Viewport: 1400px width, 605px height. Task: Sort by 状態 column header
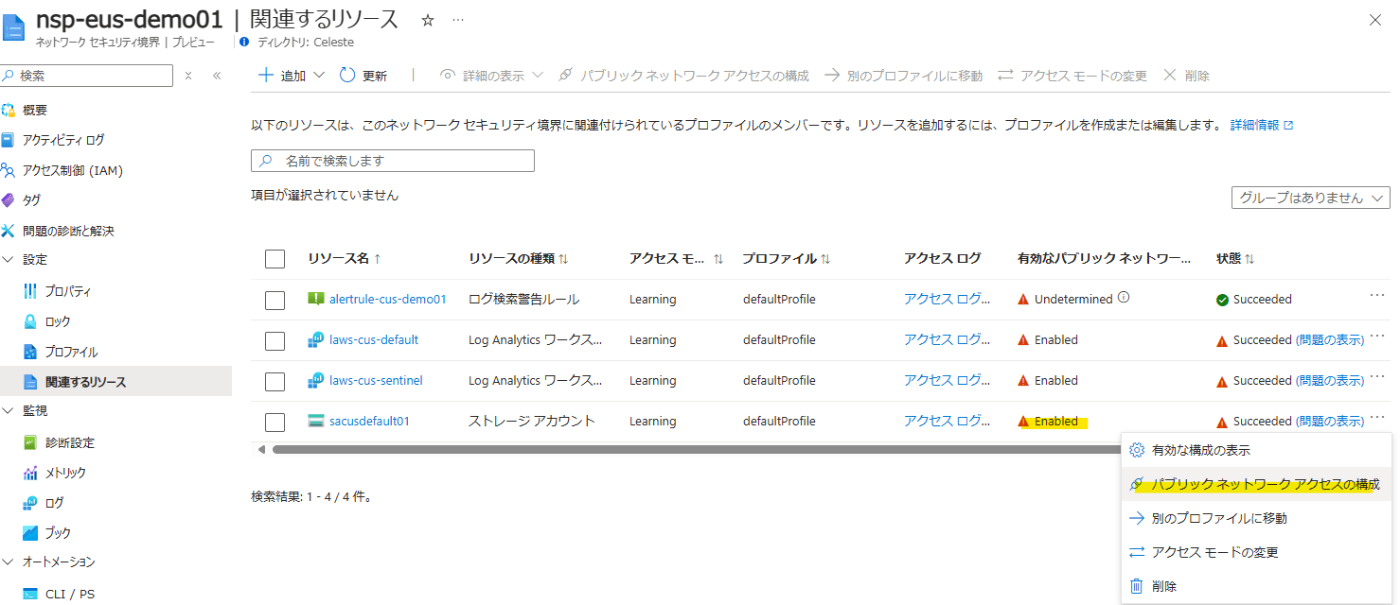point(1236,258)
